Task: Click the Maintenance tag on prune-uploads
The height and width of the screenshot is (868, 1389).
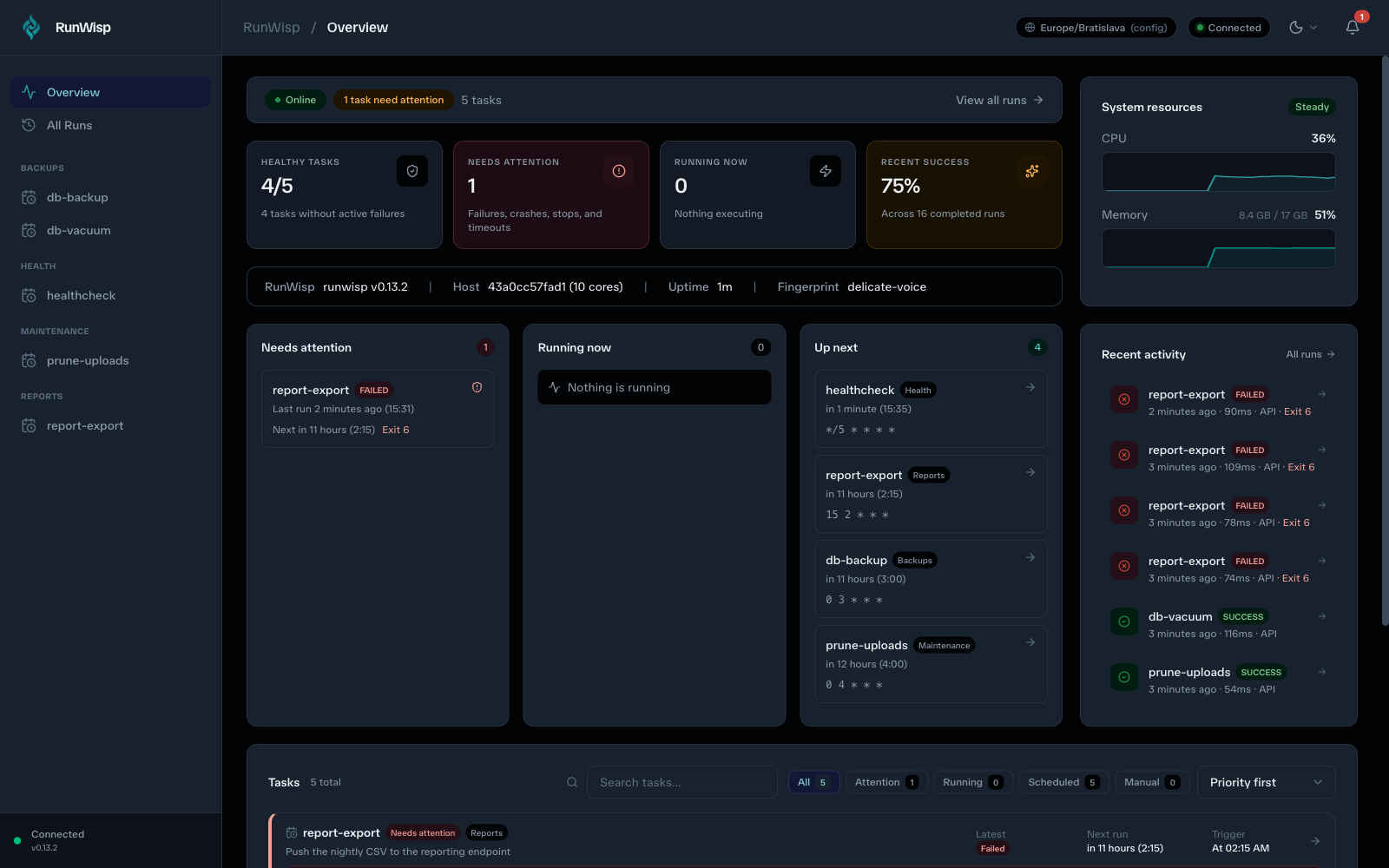Action: [x=944, y=646]
